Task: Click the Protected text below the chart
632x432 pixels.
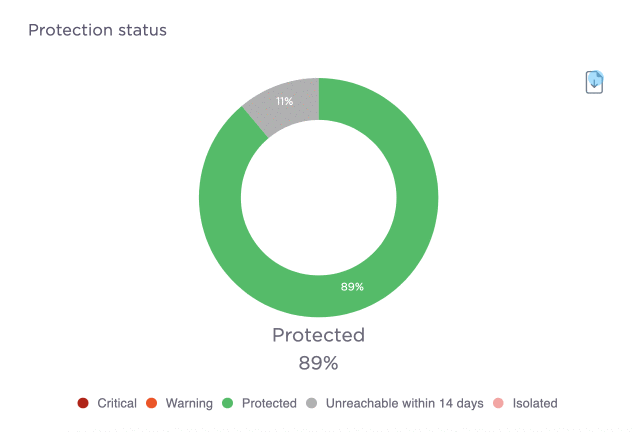Action: [318, 335]
